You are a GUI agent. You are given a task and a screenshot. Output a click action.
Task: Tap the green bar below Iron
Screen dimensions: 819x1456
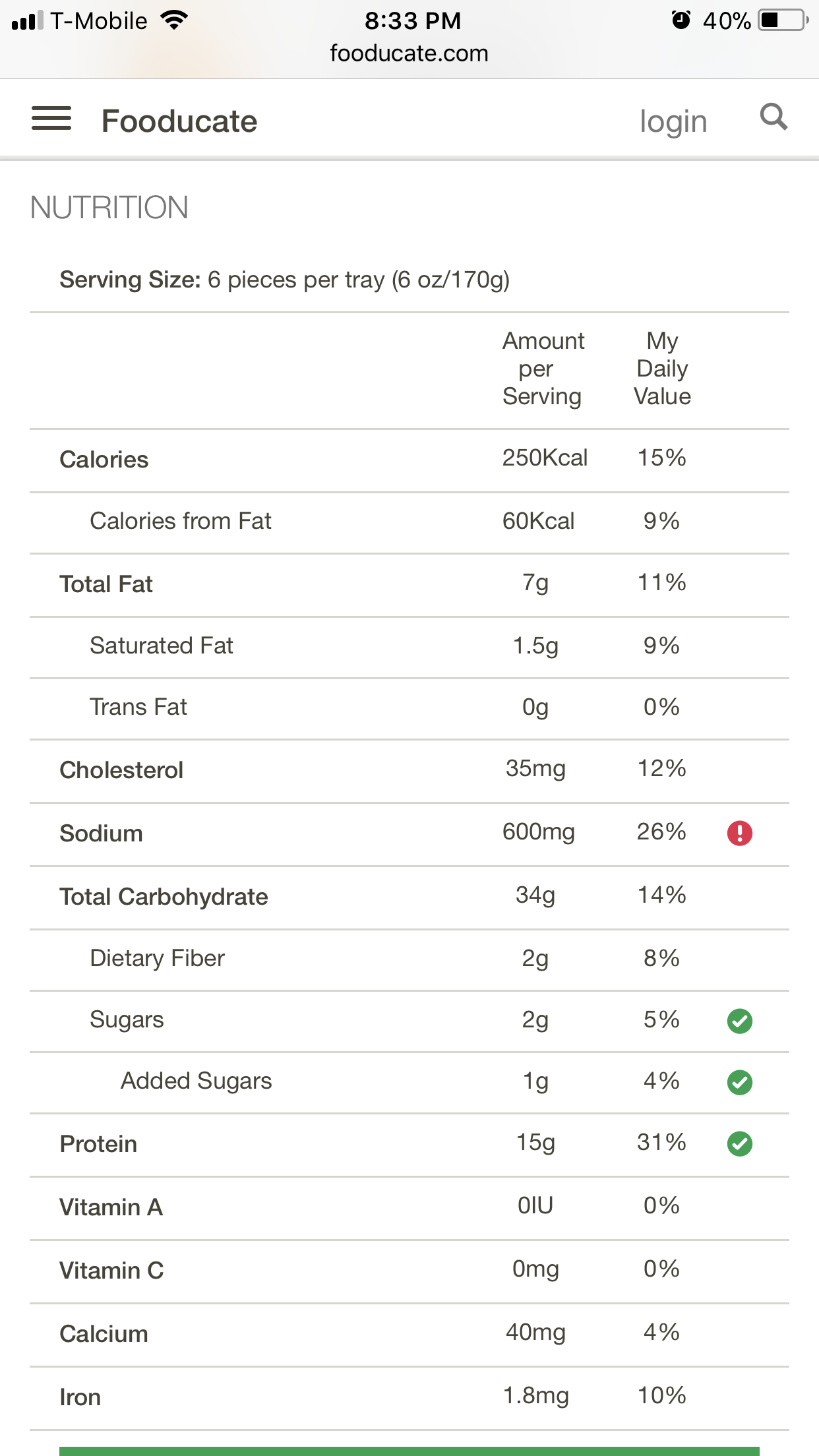409,1451
